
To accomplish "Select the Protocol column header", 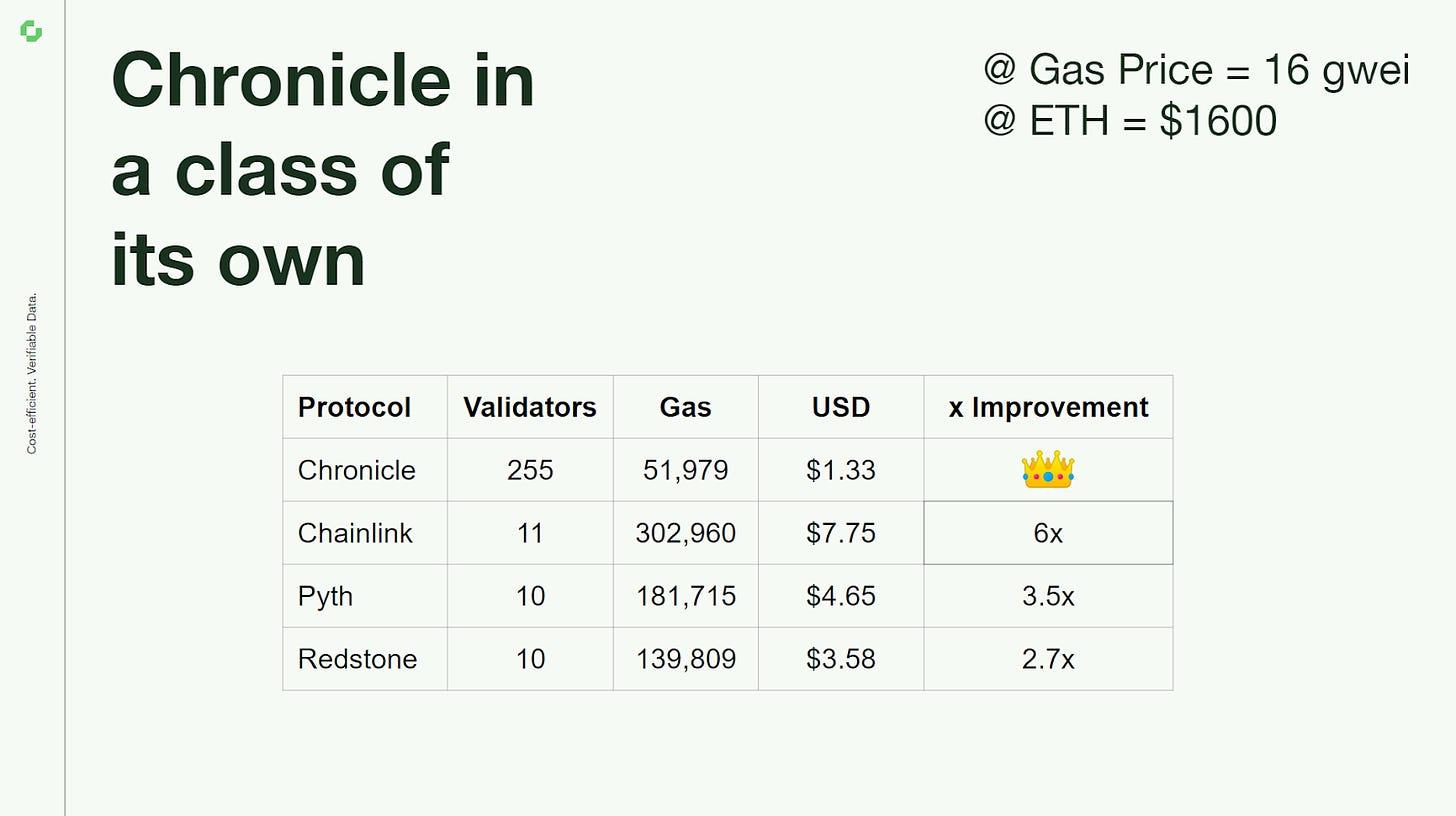I will tap(354, 407).
